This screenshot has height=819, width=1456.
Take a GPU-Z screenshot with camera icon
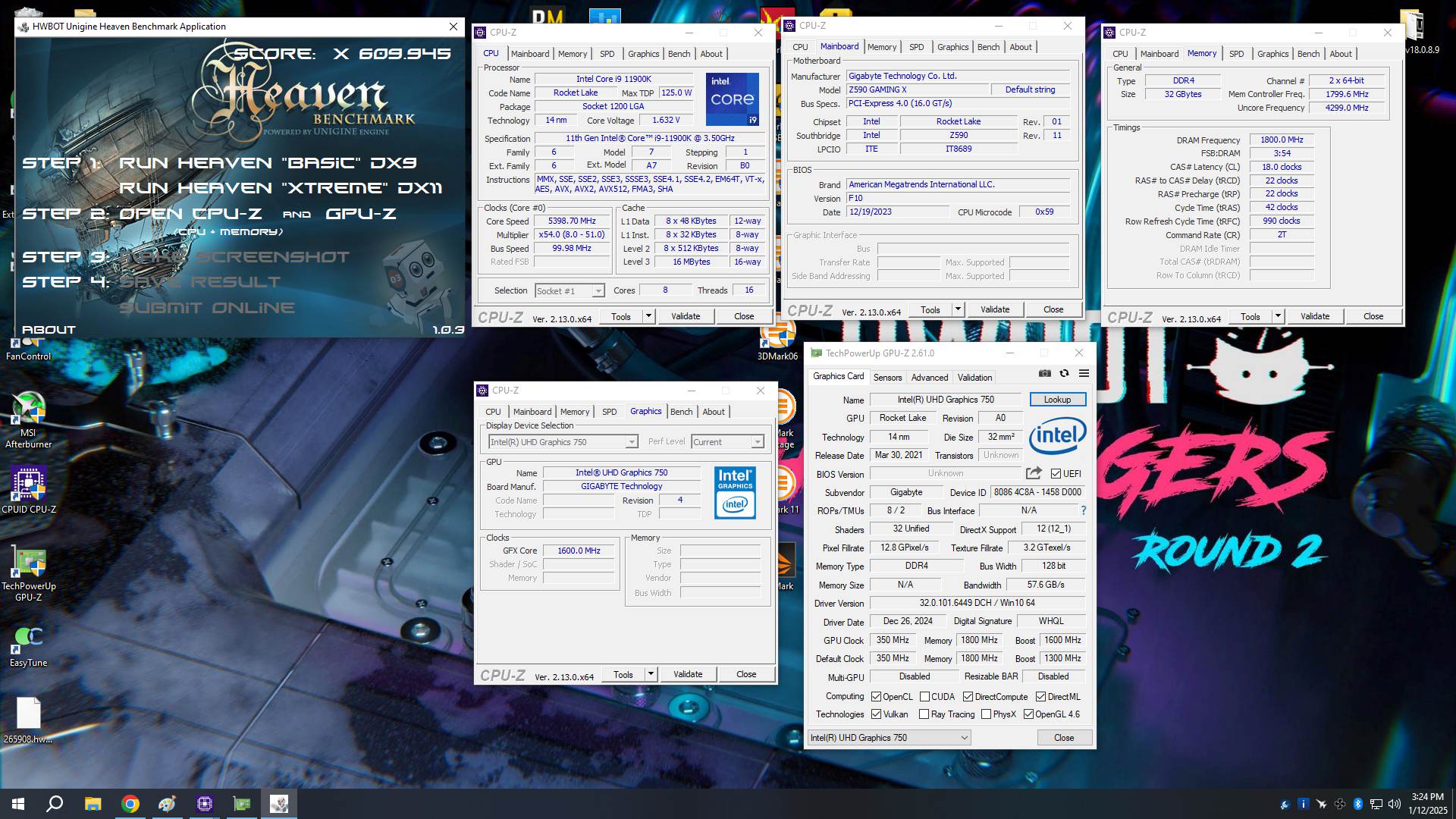[1045, 373]
